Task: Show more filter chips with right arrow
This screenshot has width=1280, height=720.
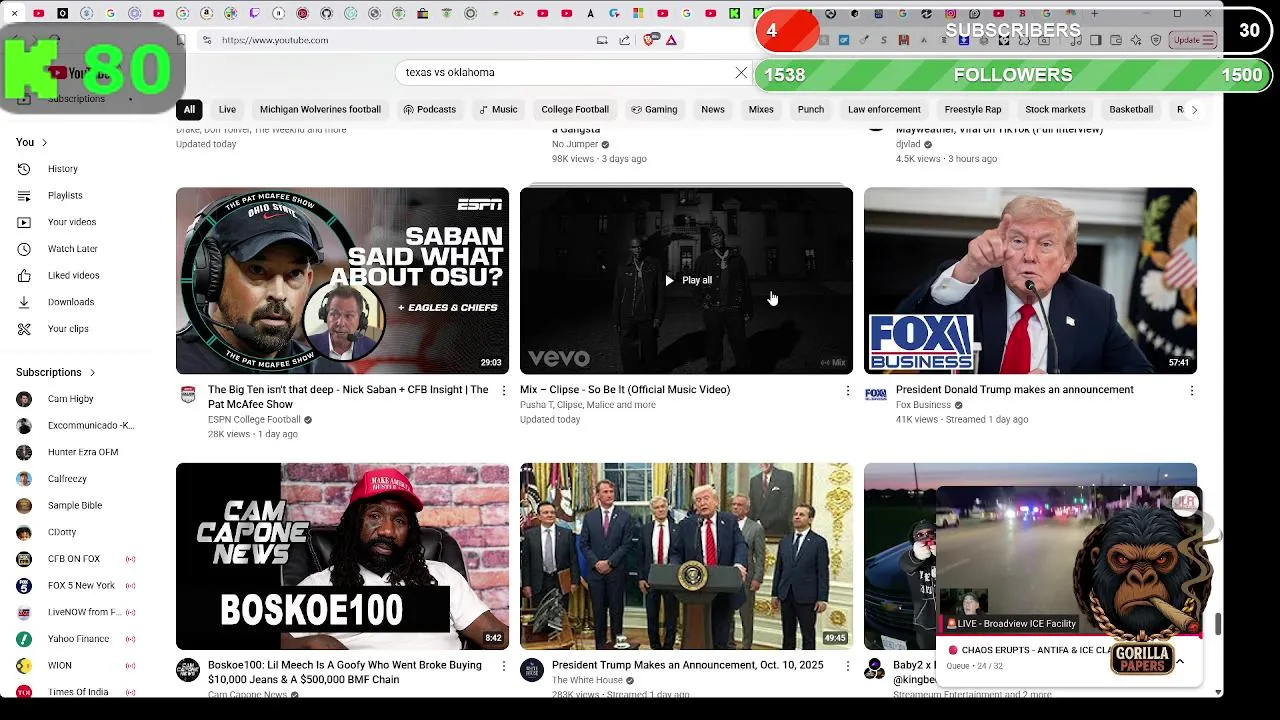Action: tap(1194, 110)
